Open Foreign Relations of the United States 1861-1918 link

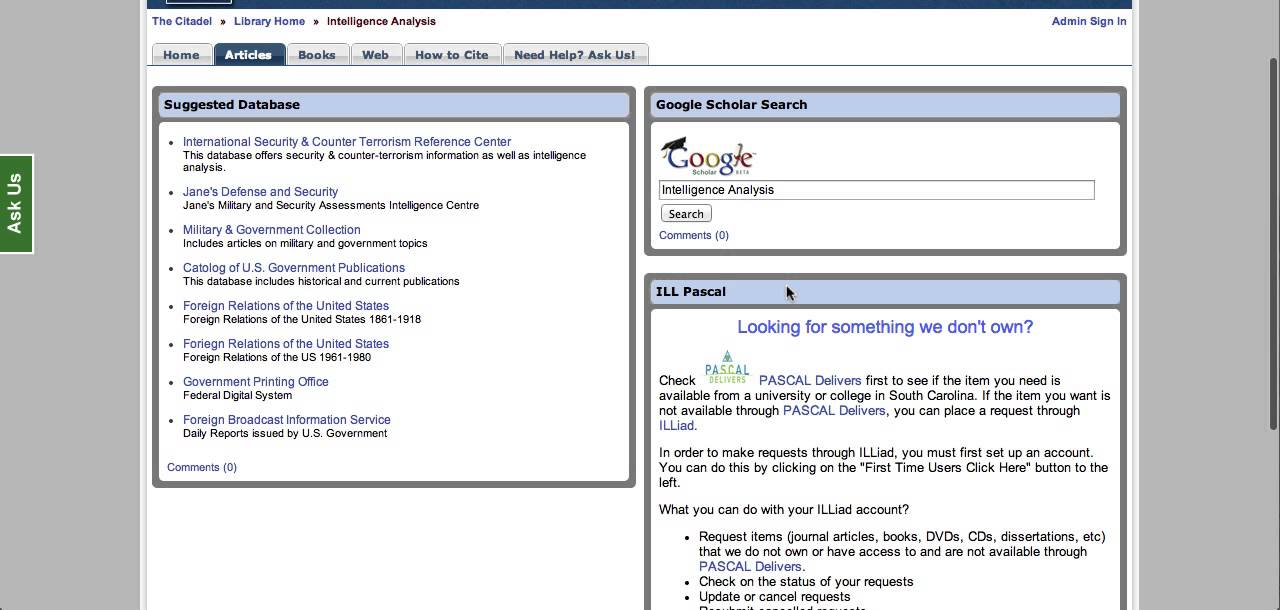[286, 306]
